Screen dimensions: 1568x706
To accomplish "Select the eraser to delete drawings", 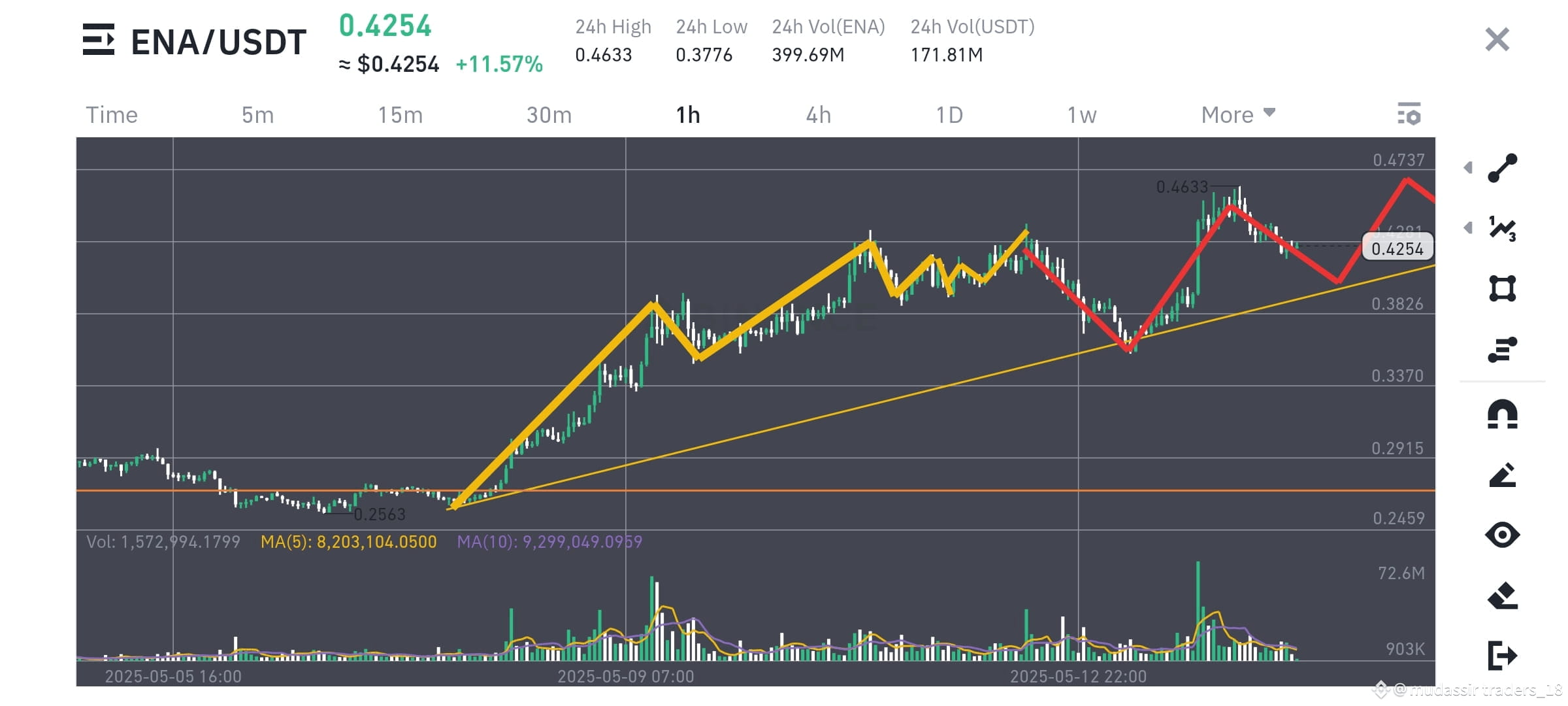I will coord(1502,596).
